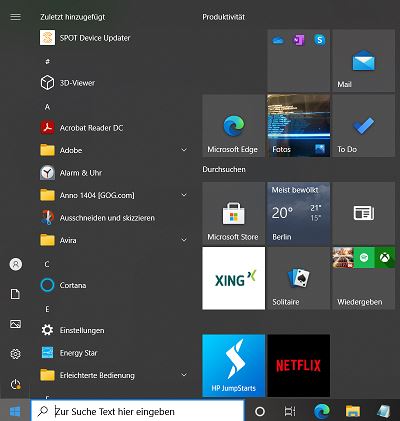Launch the Netflix tile
The width and height of the screenshot is (400, 421).
pyautogui.click(x=299, y=366)
